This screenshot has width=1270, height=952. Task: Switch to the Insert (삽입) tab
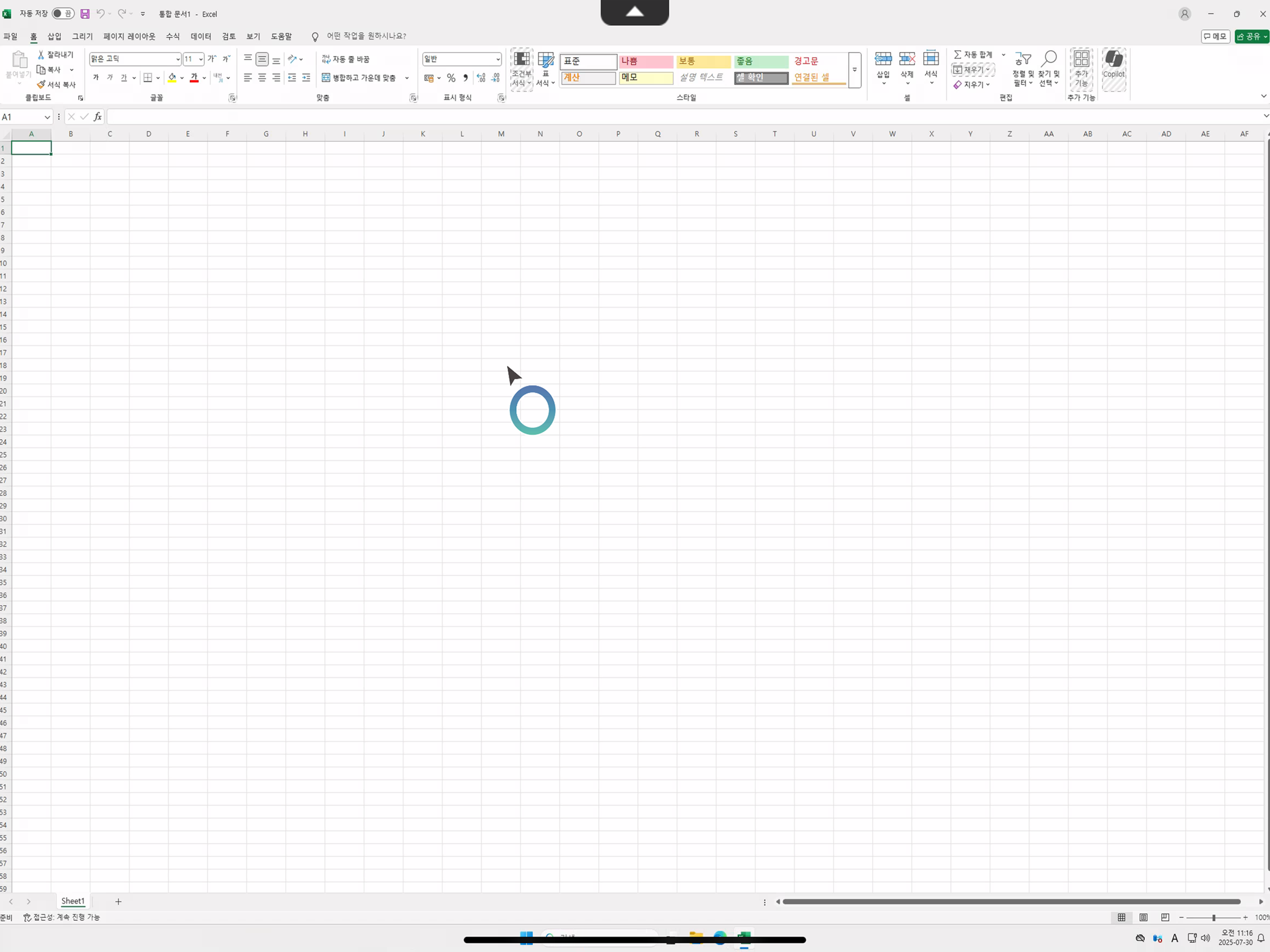[x=54, y=36]
